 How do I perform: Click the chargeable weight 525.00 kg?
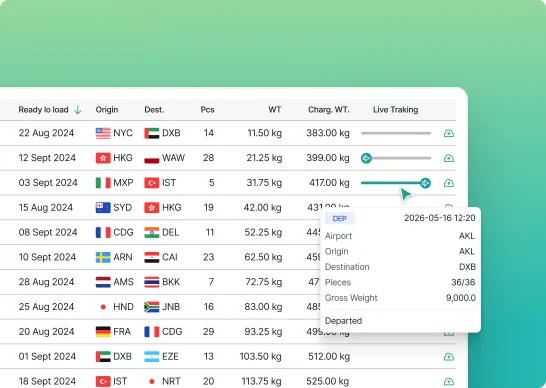(x=328, y=381)
